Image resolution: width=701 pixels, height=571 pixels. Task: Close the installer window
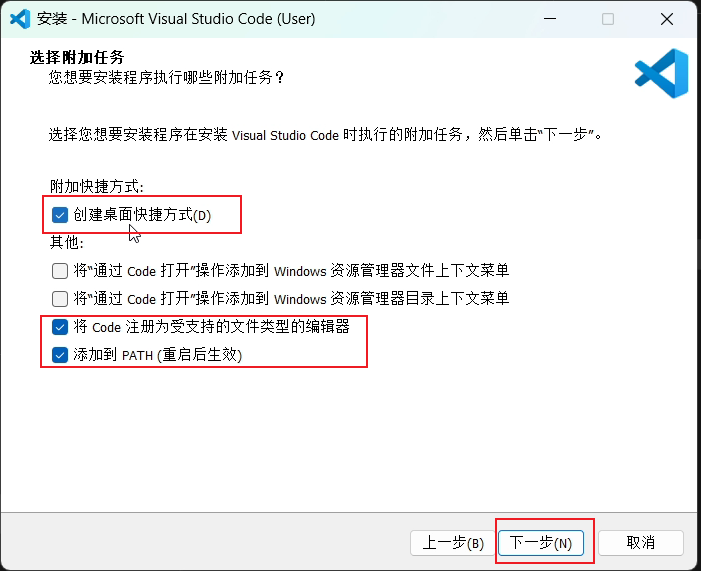tap(667, 19)
